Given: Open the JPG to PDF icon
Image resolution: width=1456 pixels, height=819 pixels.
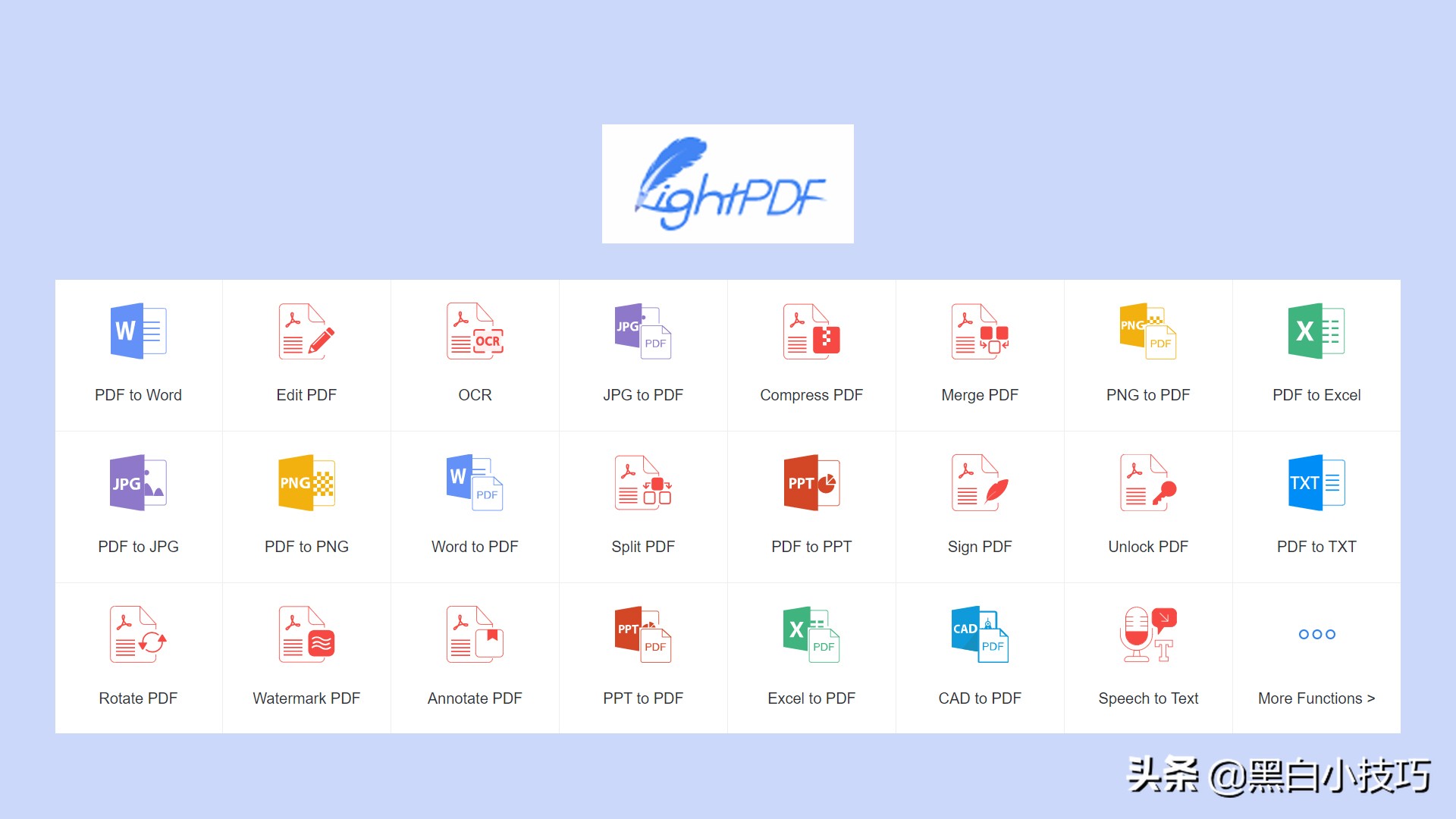Looking at the screenshot, I should [x=643, y=331].
